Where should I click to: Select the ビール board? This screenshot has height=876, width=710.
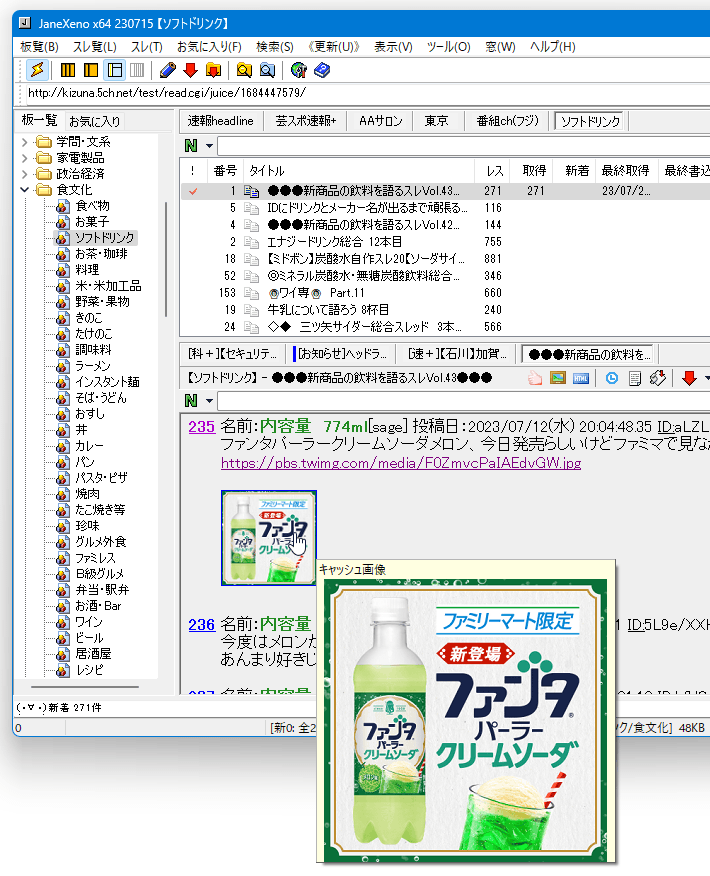(89, 638)
